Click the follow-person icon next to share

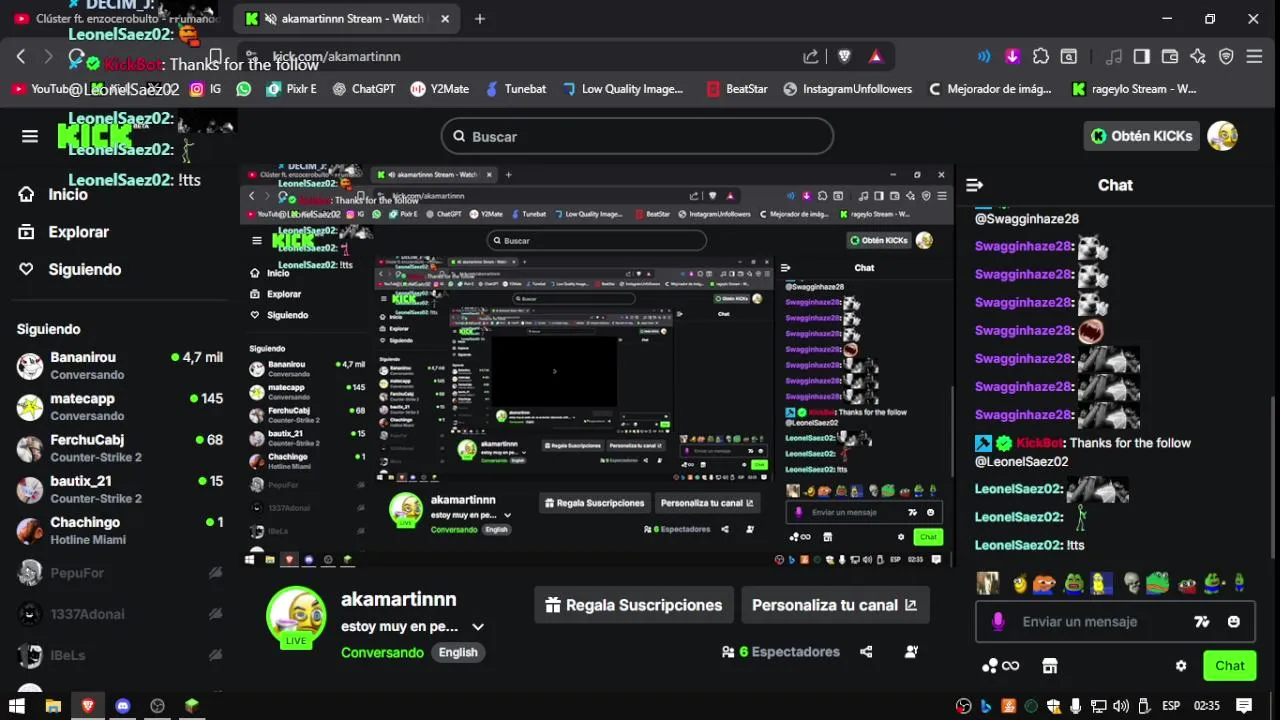tap(911, 652)
